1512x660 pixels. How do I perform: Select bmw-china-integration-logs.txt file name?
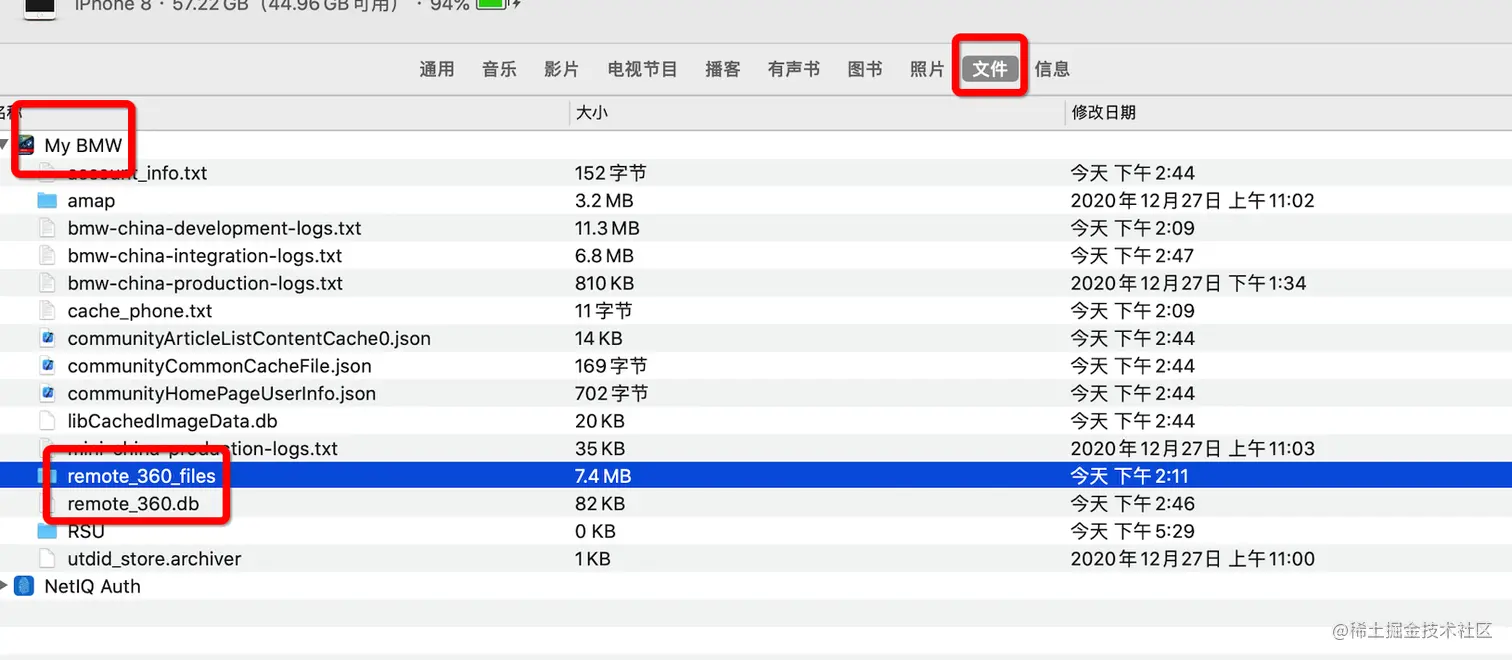tap(205, 256)
